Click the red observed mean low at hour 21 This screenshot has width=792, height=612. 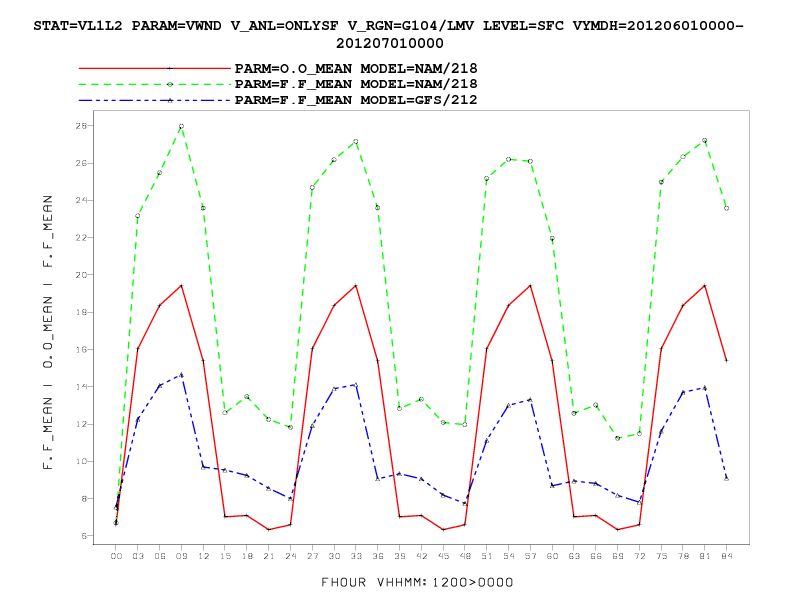pos(269,529)
